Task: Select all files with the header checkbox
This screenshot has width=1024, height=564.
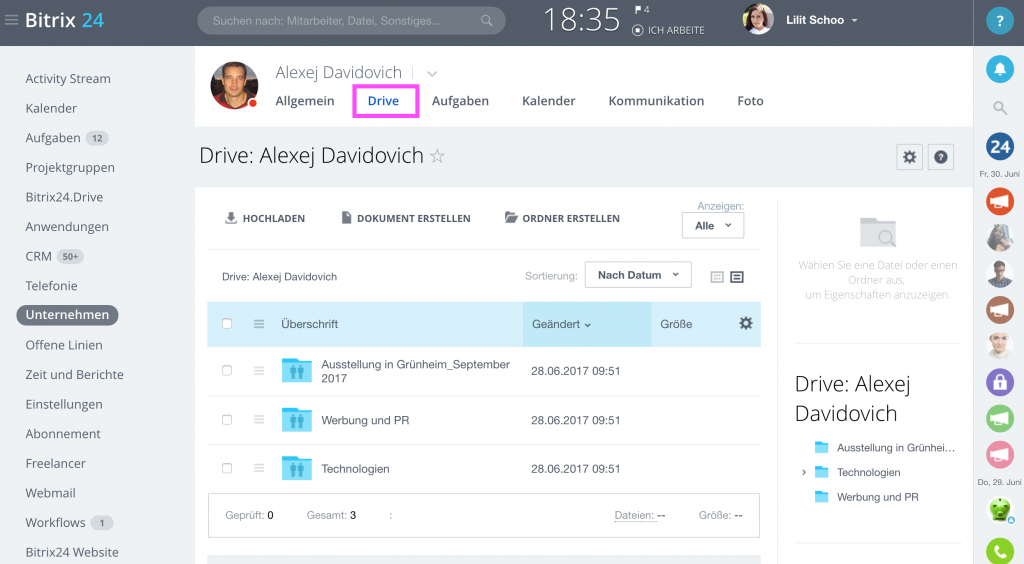Action: (227, 324)
